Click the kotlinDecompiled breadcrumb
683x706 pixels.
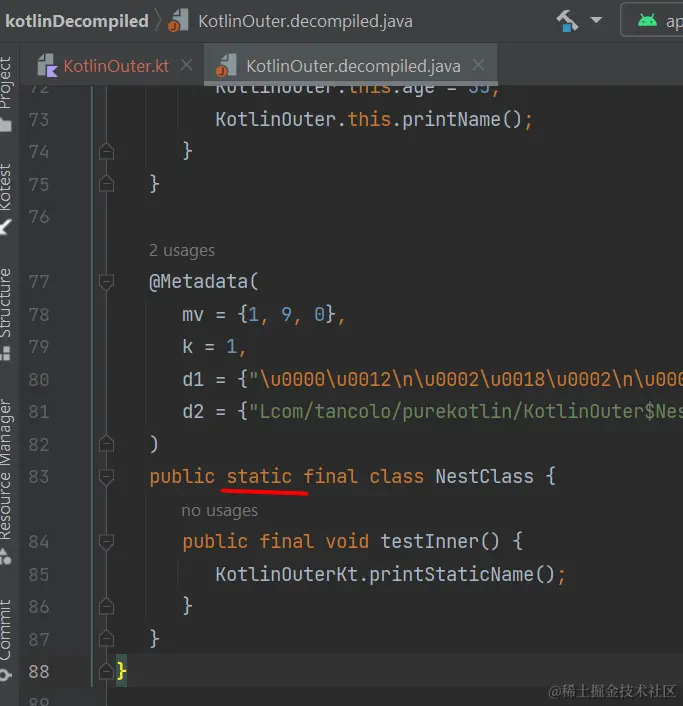click(x=77, y=21)
